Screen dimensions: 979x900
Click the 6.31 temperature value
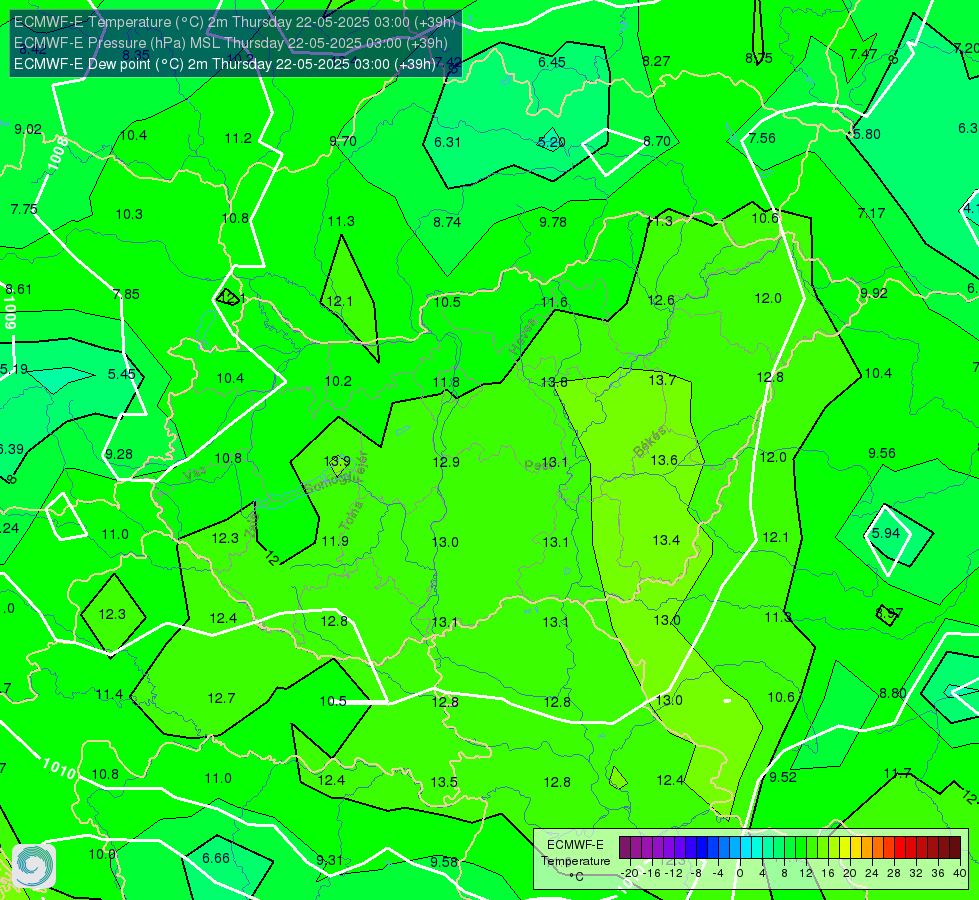[x=447, y=142]
